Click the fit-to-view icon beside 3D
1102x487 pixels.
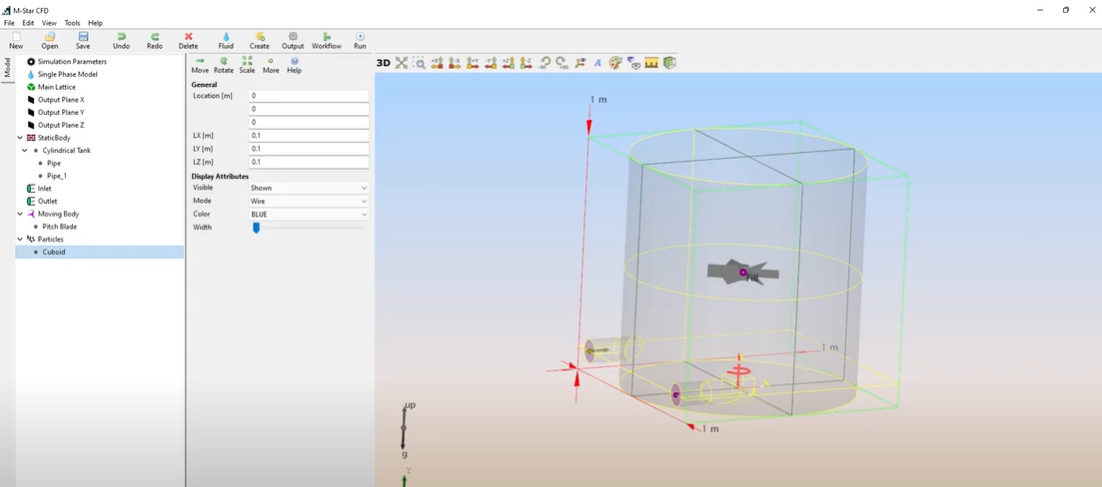(x=401, y=63)
